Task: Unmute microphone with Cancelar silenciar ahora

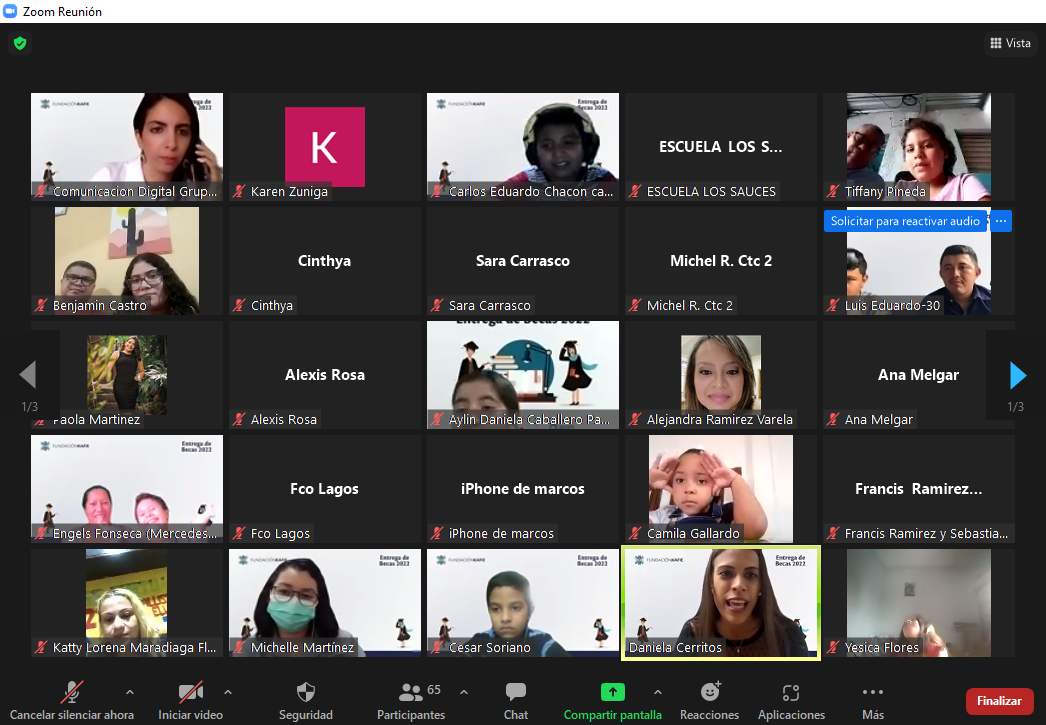Action: pyautogui.click(x=72, y=692)
